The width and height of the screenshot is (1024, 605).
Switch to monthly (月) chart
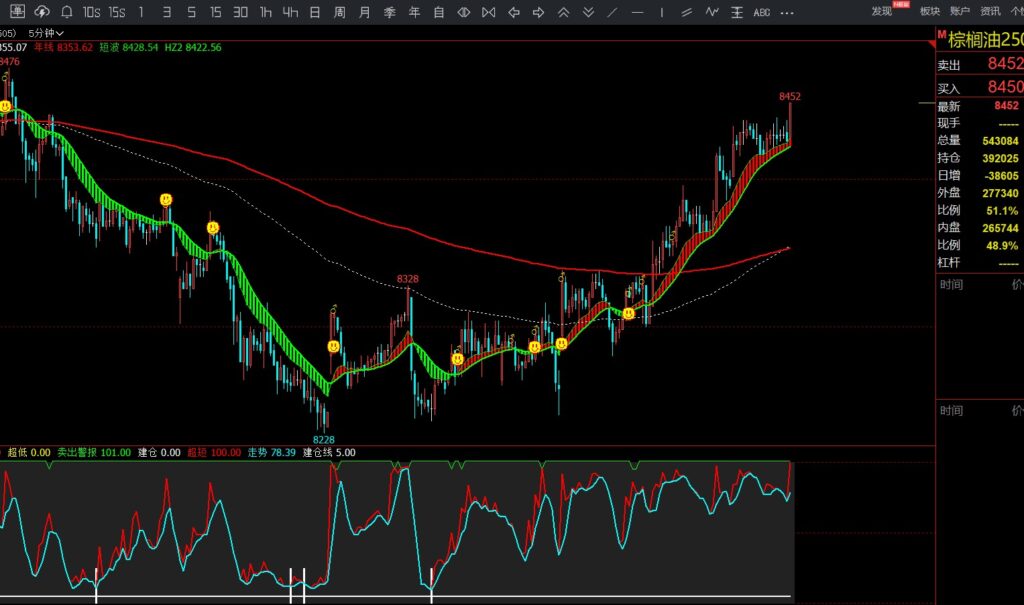[364, 12]
